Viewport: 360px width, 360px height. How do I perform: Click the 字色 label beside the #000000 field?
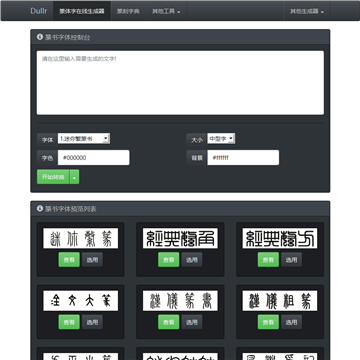tap(47, 158)
